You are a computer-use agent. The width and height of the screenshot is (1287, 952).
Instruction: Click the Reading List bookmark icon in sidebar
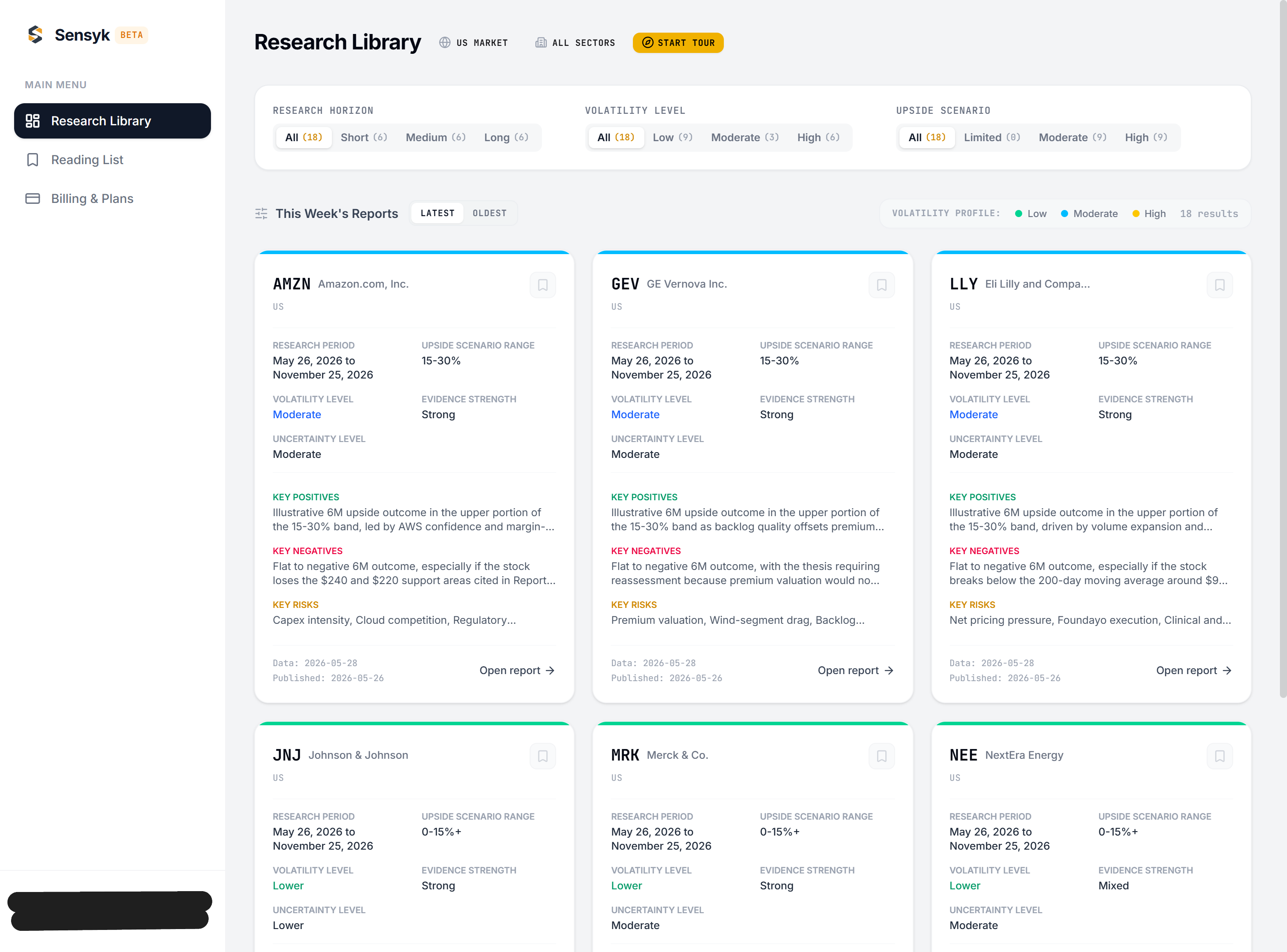[x=33, y=160]
